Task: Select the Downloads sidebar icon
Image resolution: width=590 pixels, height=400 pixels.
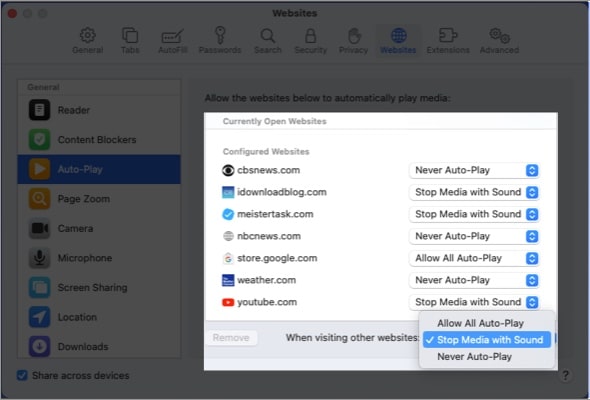Action: (x=40, y=346)
